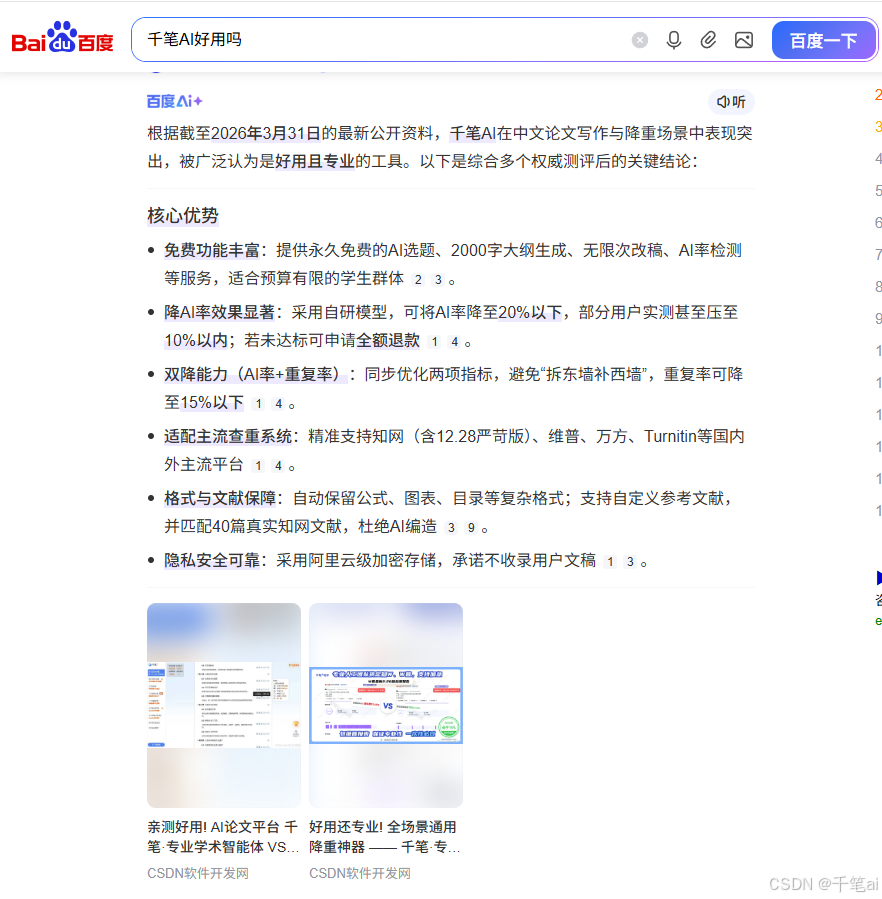The height and width of the screenshot is (899, 882).
Task: Open citation 1 after 全额退款
Action: [435, 342]
